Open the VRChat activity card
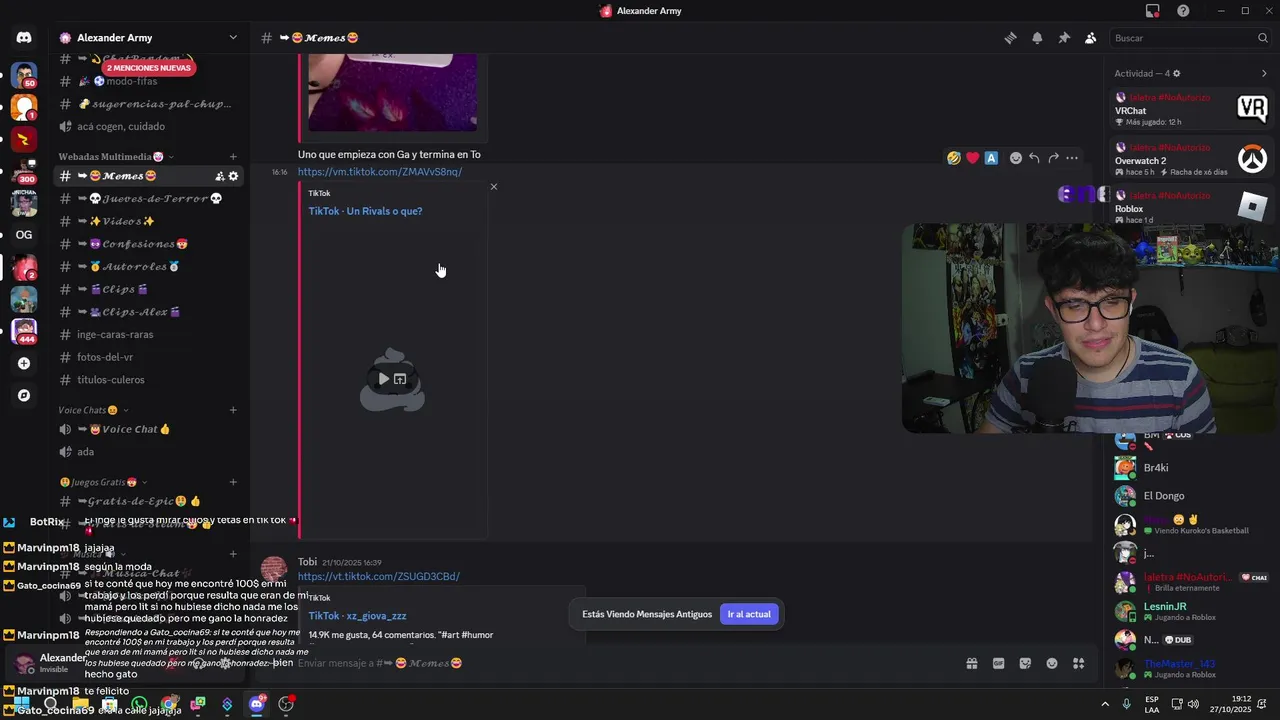 1192,109
